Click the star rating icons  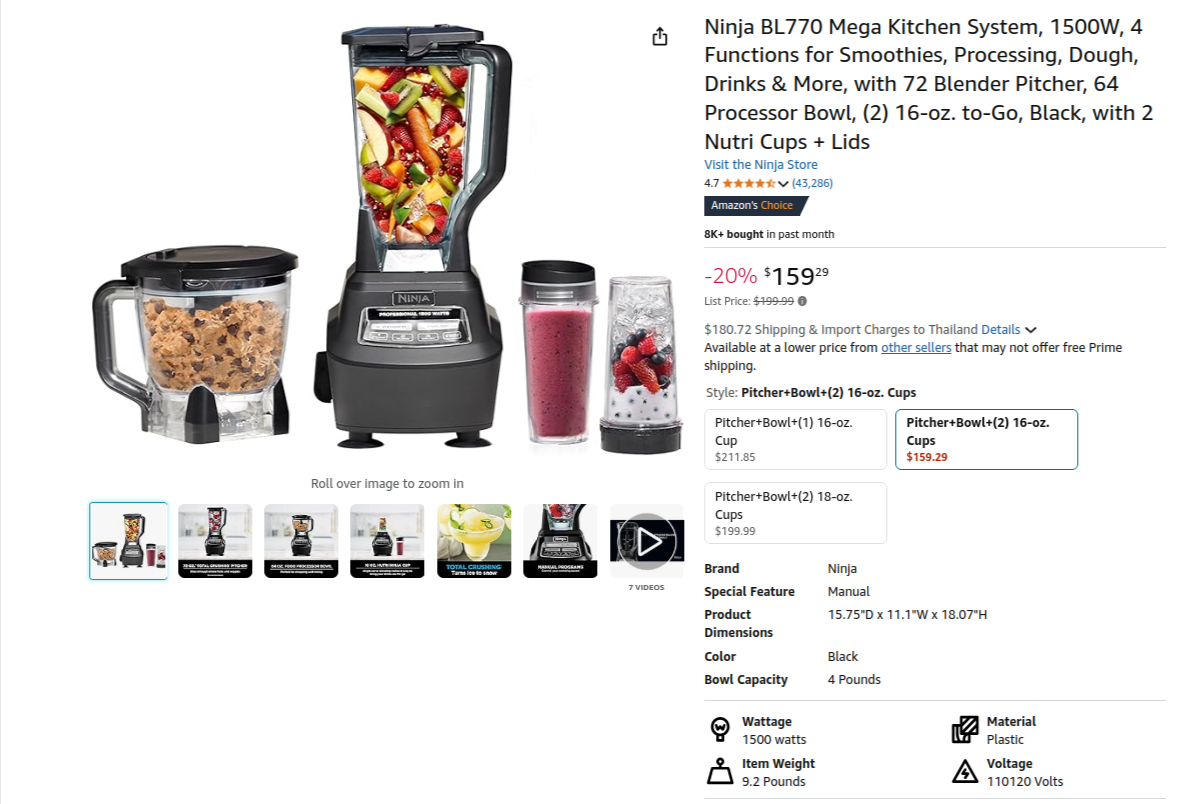click(749, 183)
